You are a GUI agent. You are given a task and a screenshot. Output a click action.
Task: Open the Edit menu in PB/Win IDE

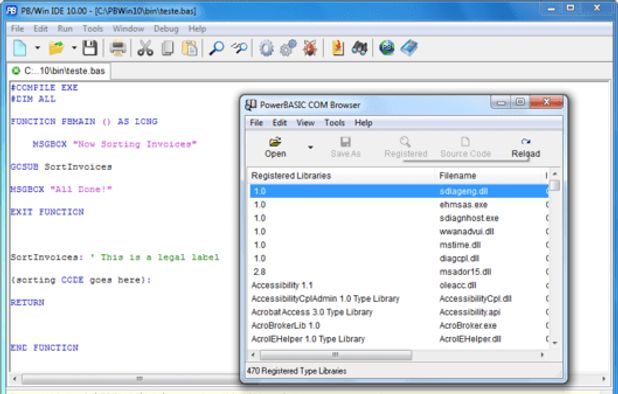40,29
